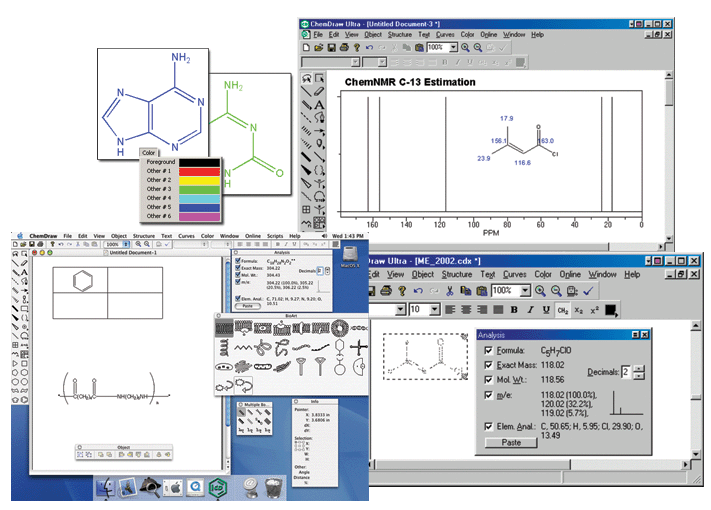Uncheck m/e checkbox in Windows Analysis panel
711x510 pixels.
tap(488, 395)
